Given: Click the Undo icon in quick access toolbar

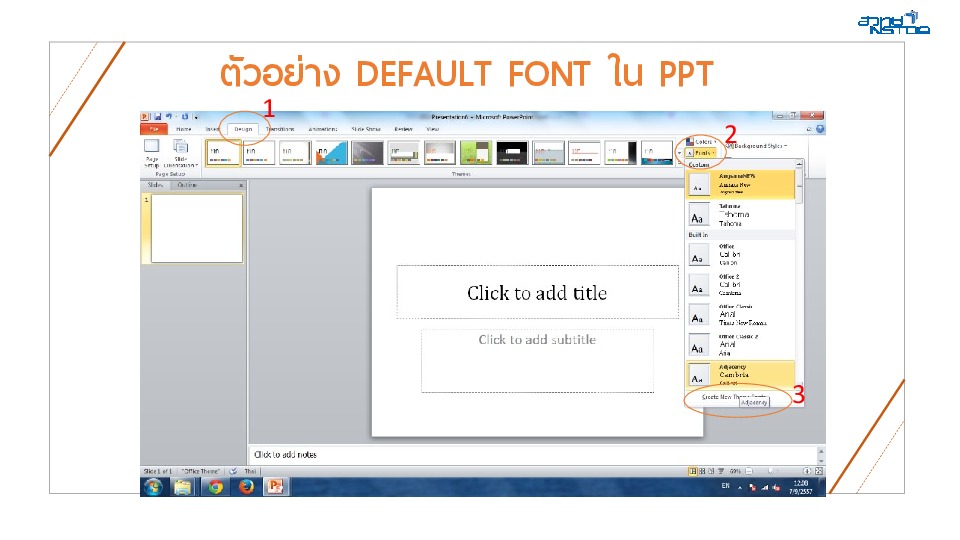Looking at the screenshot, I should [168, 116].
